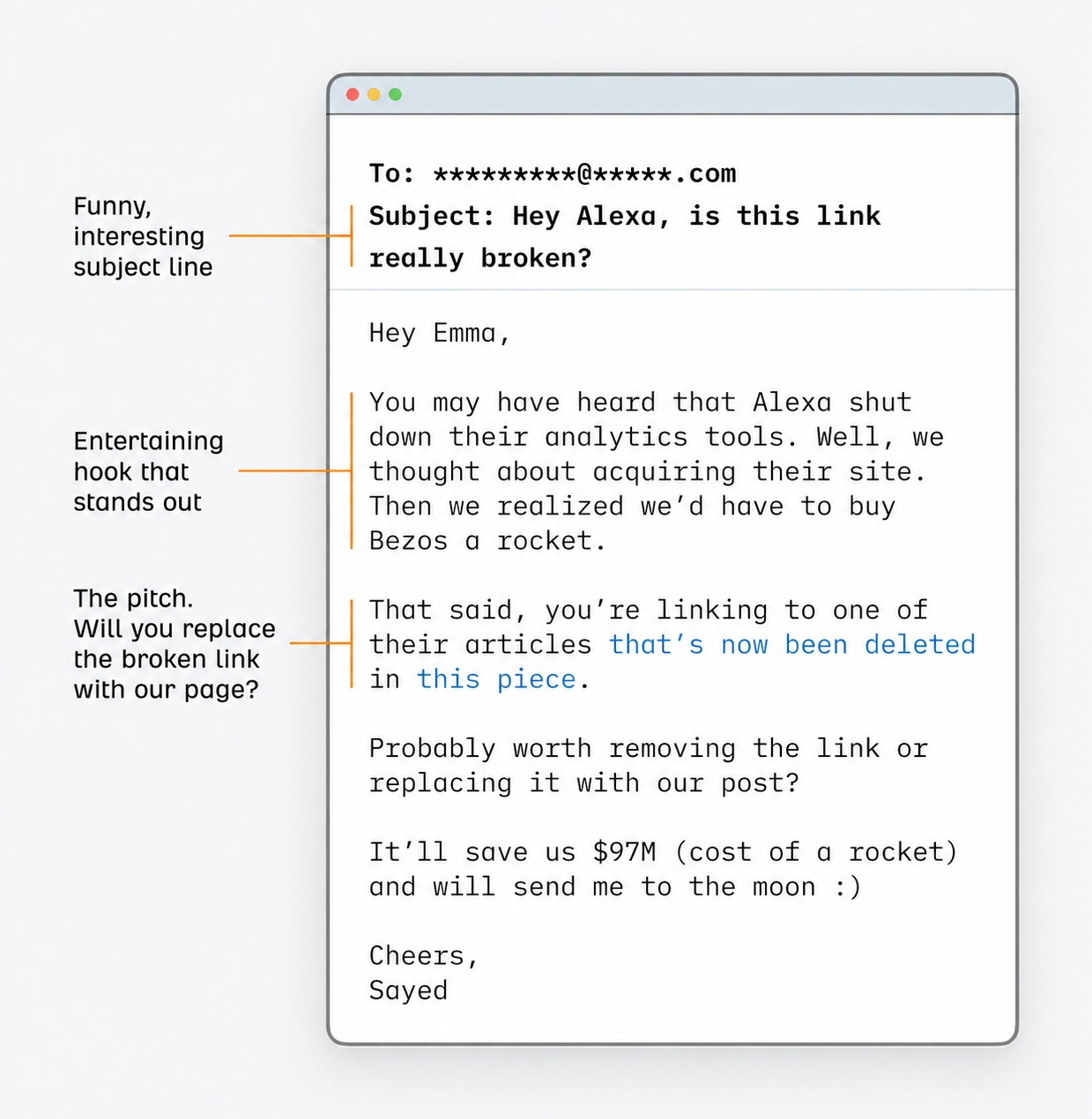The image size is (1092, 1119).
Task: Click the "Hey Emma," greeting
Action: click(439, 333)
